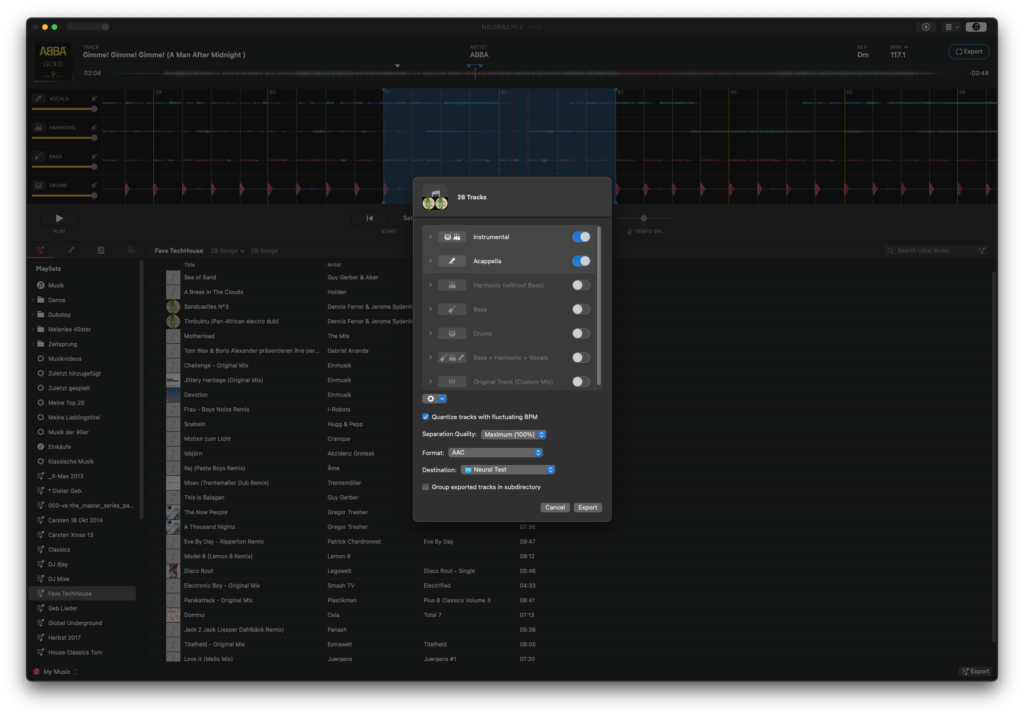1024x716 pixels.
Task: Enable the Harmonic (without Bass) export toggle
Action: [581, 285]
